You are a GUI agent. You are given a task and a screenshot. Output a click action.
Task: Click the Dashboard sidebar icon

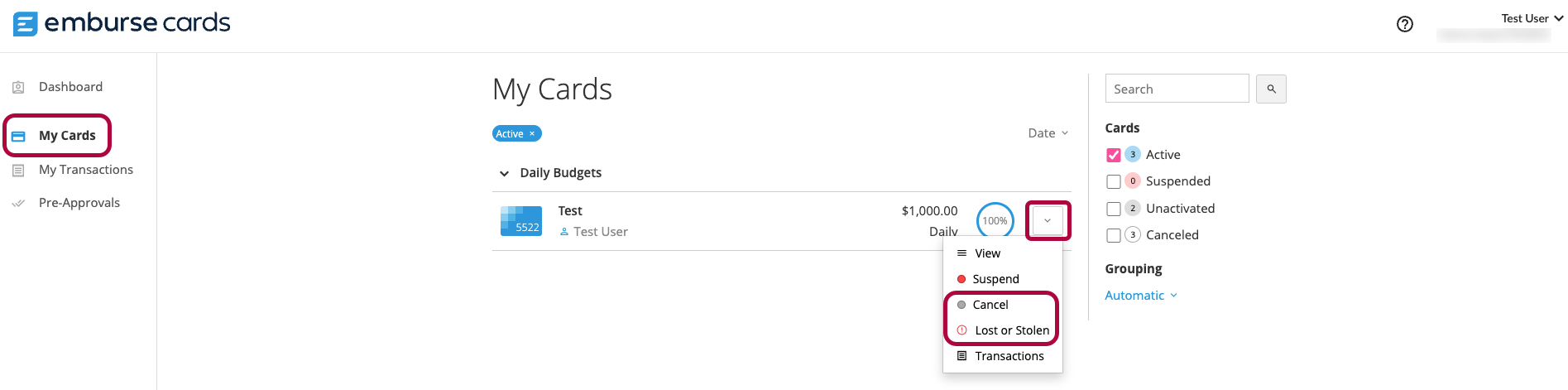pyautogui.click(x=18, y=87)
